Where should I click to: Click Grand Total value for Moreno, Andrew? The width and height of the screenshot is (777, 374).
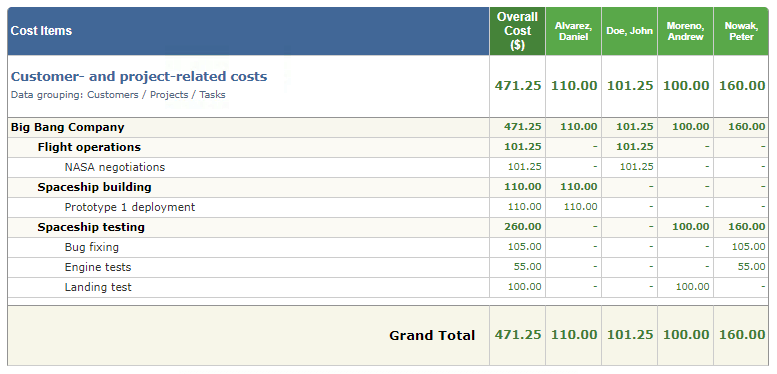click(x=686, y=335)
